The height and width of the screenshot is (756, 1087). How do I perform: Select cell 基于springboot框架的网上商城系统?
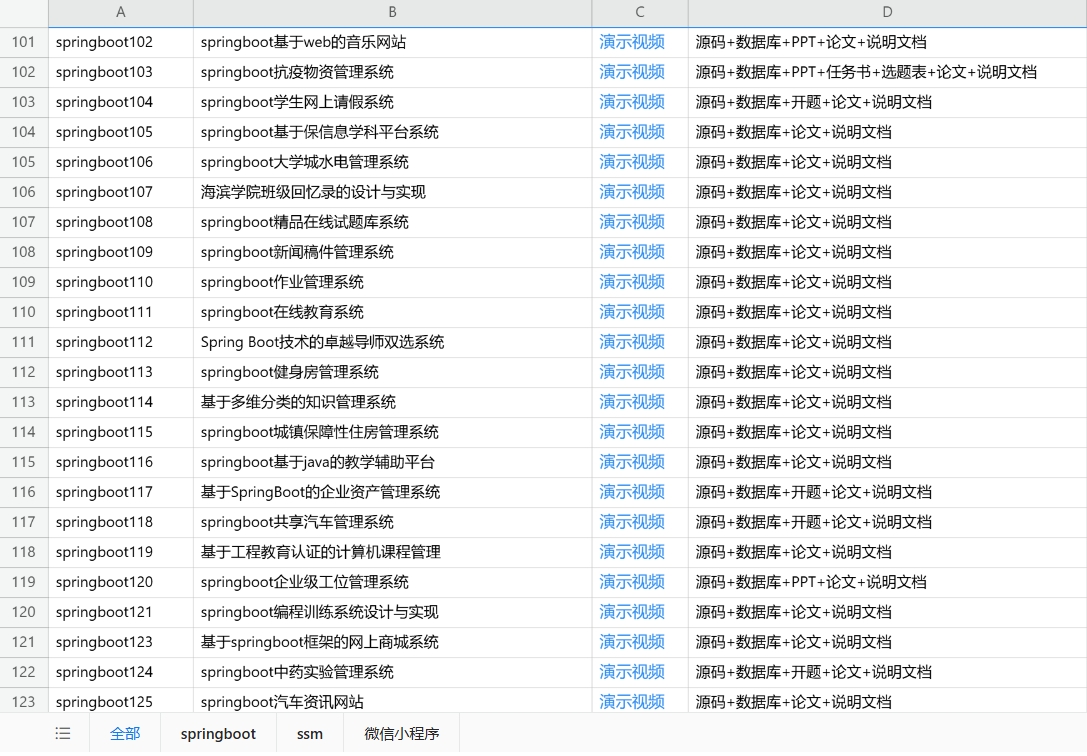[392, 642]
